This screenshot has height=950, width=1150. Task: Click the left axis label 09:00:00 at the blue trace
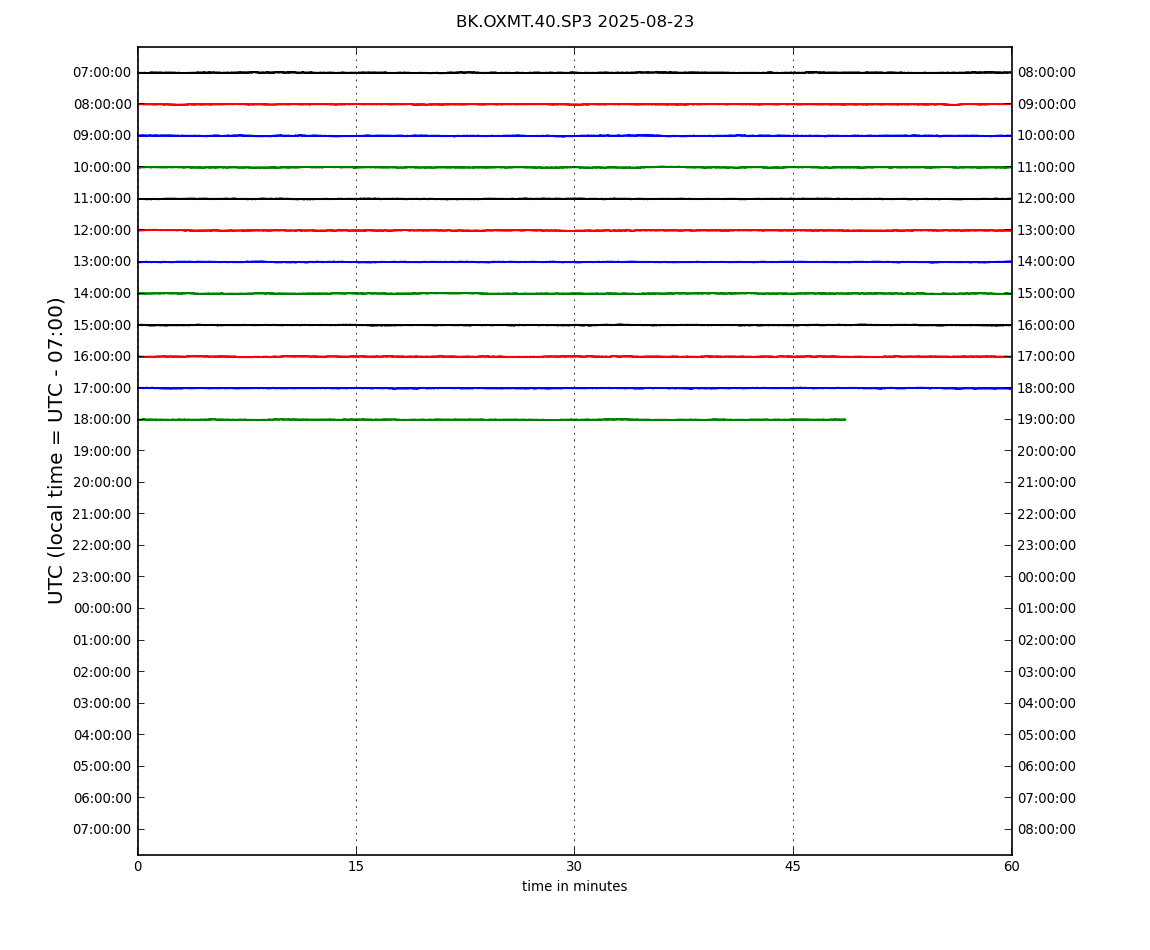(x=102, y=136)
